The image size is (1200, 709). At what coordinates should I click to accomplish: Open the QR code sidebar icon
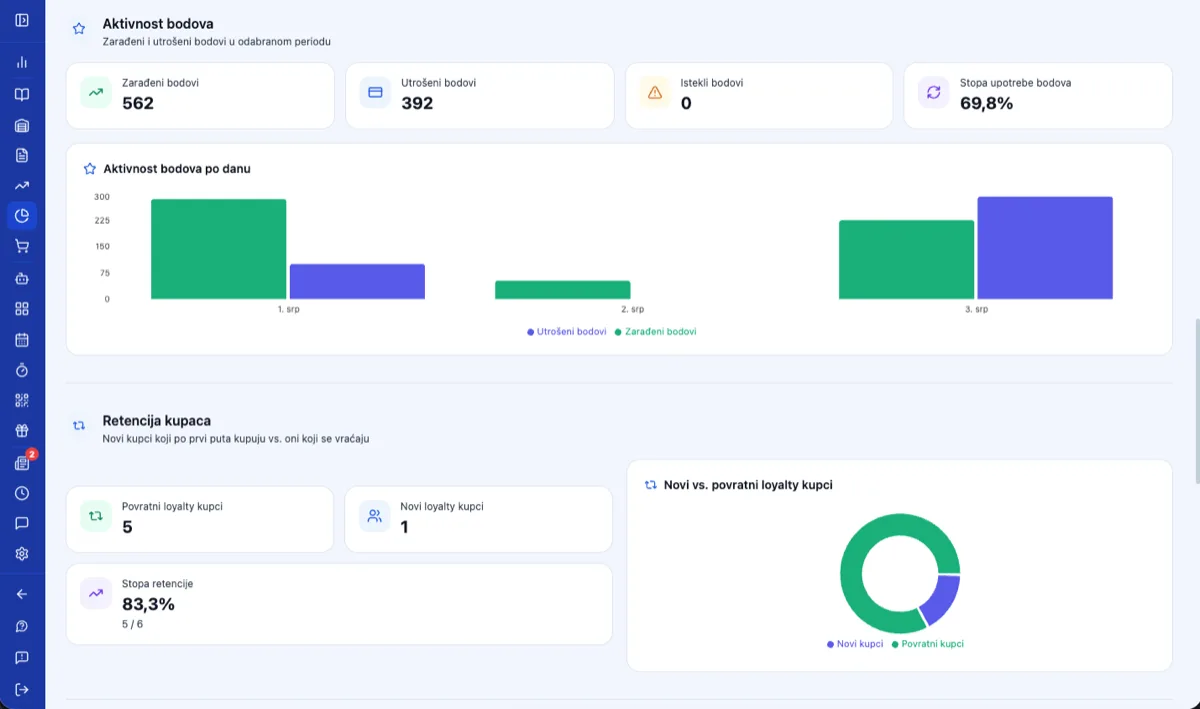22,400
